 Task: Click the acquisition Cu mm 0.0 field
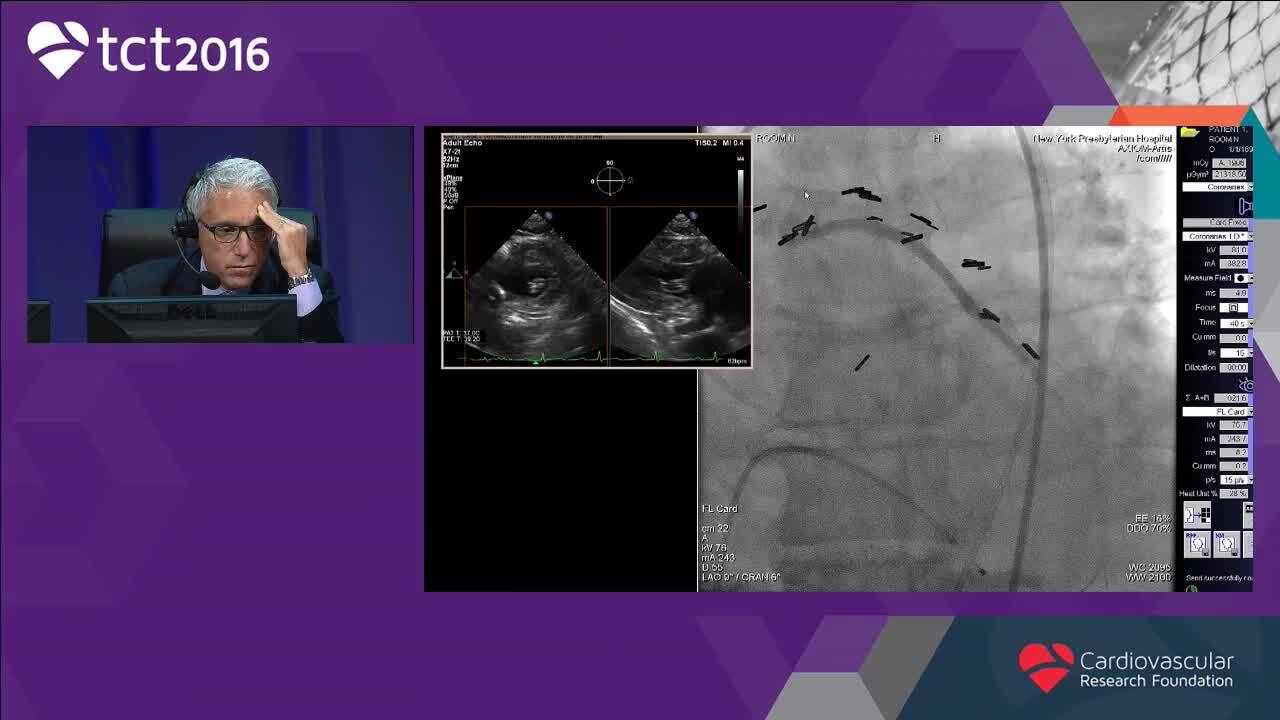1233,338
